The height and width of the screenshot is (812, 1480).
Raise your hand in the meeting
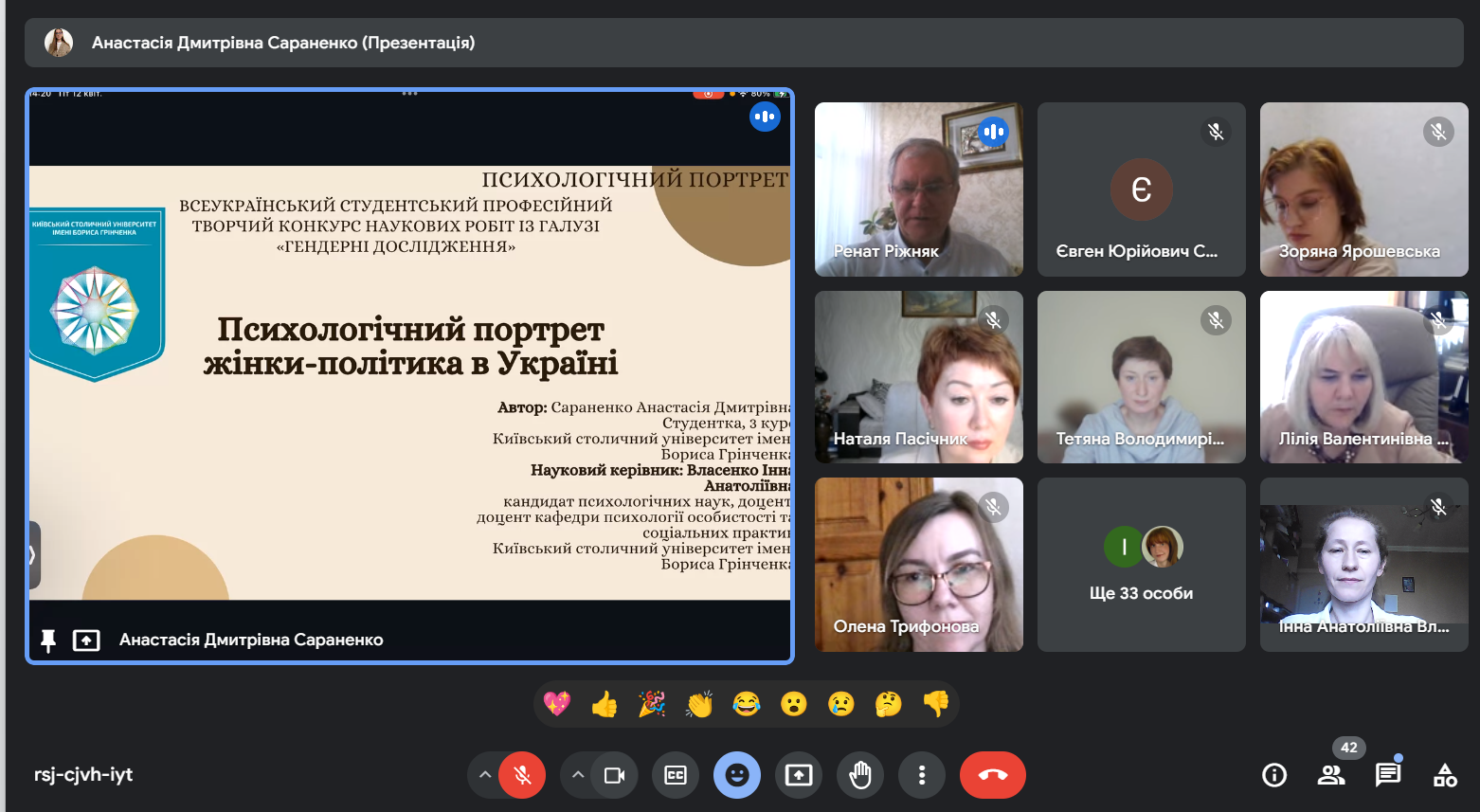point(860,775)
